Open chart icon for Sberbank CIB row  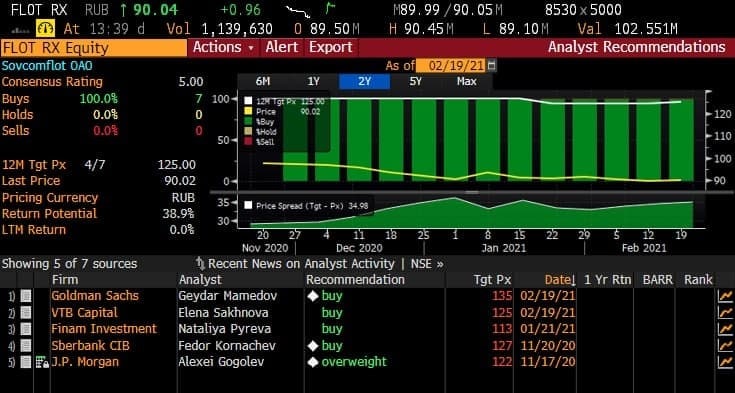coord(725,346)
